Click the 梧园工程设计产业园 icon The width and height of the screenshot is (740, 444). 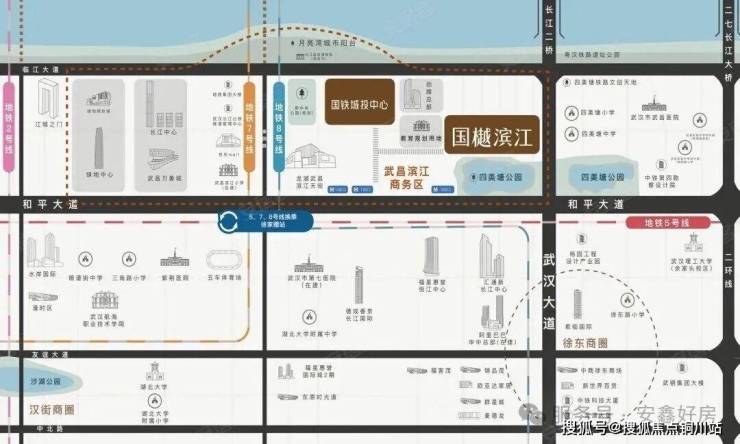582,239
